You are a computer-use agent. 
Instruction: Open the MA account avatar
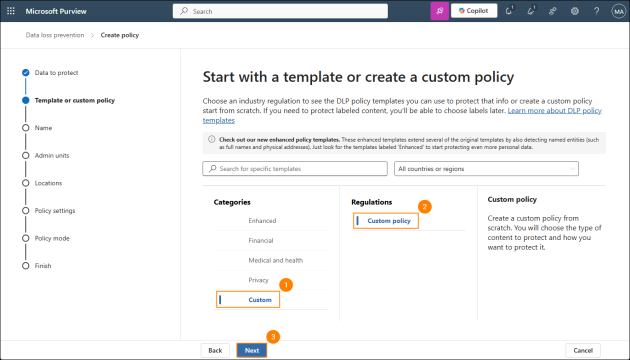point(618,11)
